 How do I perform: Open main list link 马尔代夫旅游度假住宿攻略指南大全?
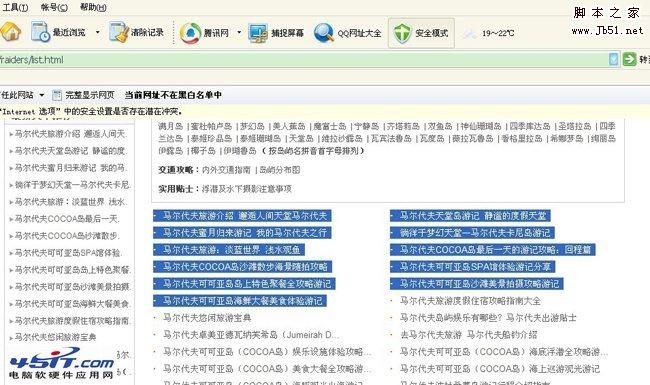(x=470, y=301)
